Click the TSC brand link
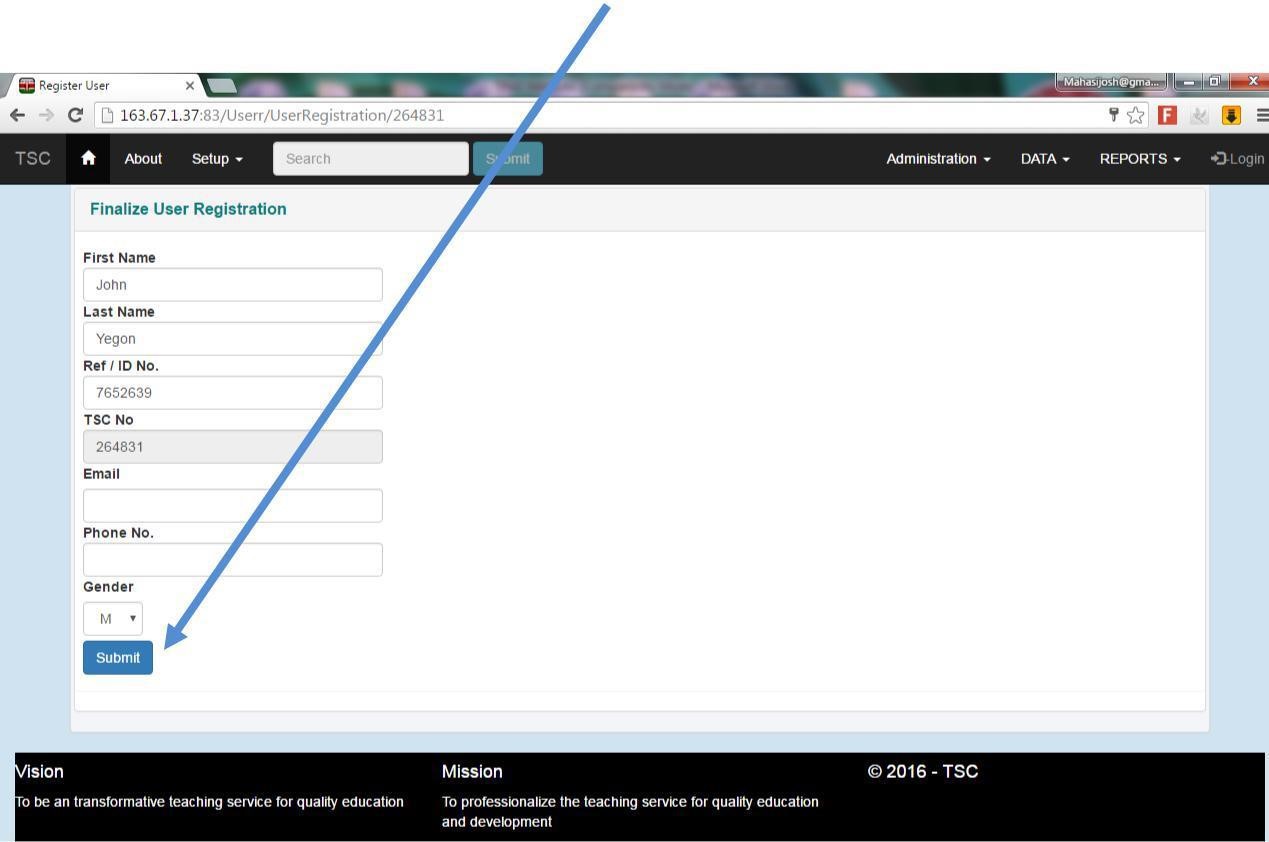 click(33, 159)
